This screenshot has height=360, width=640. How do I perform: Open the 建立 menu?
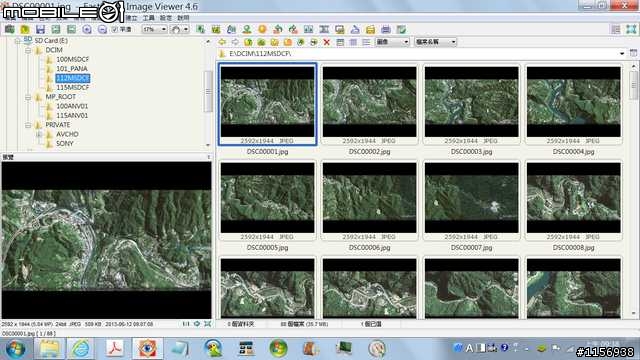coord(131,18)
